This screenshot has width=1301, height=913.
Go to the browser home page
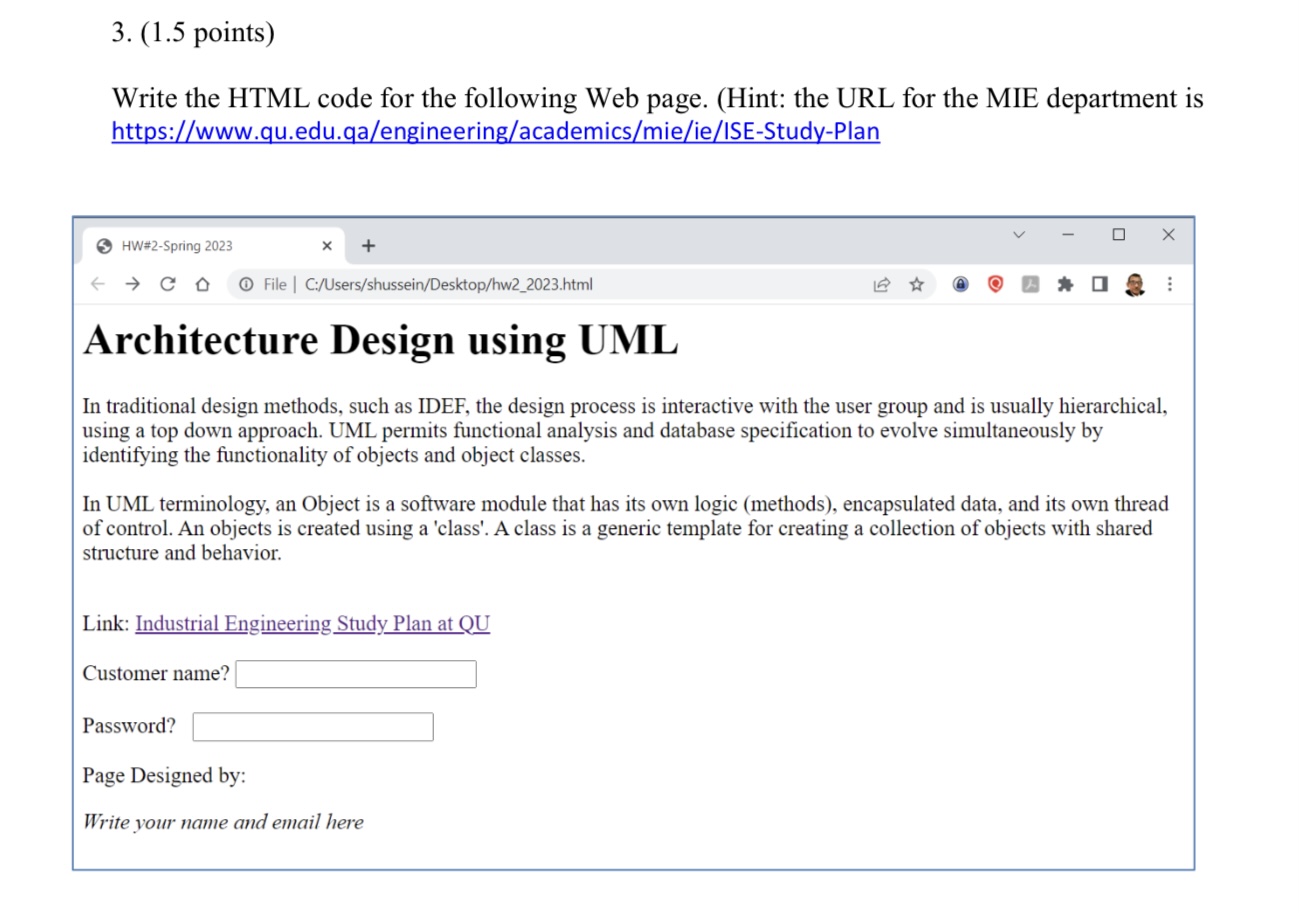tap(202, 285)
